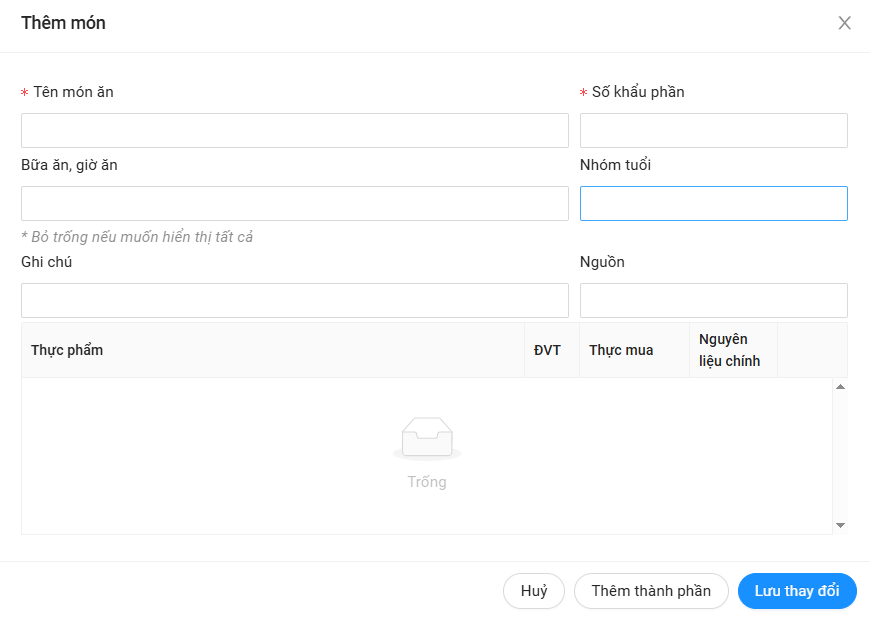
Task: Close the Thêm món dialog
Action: [844, 23]
